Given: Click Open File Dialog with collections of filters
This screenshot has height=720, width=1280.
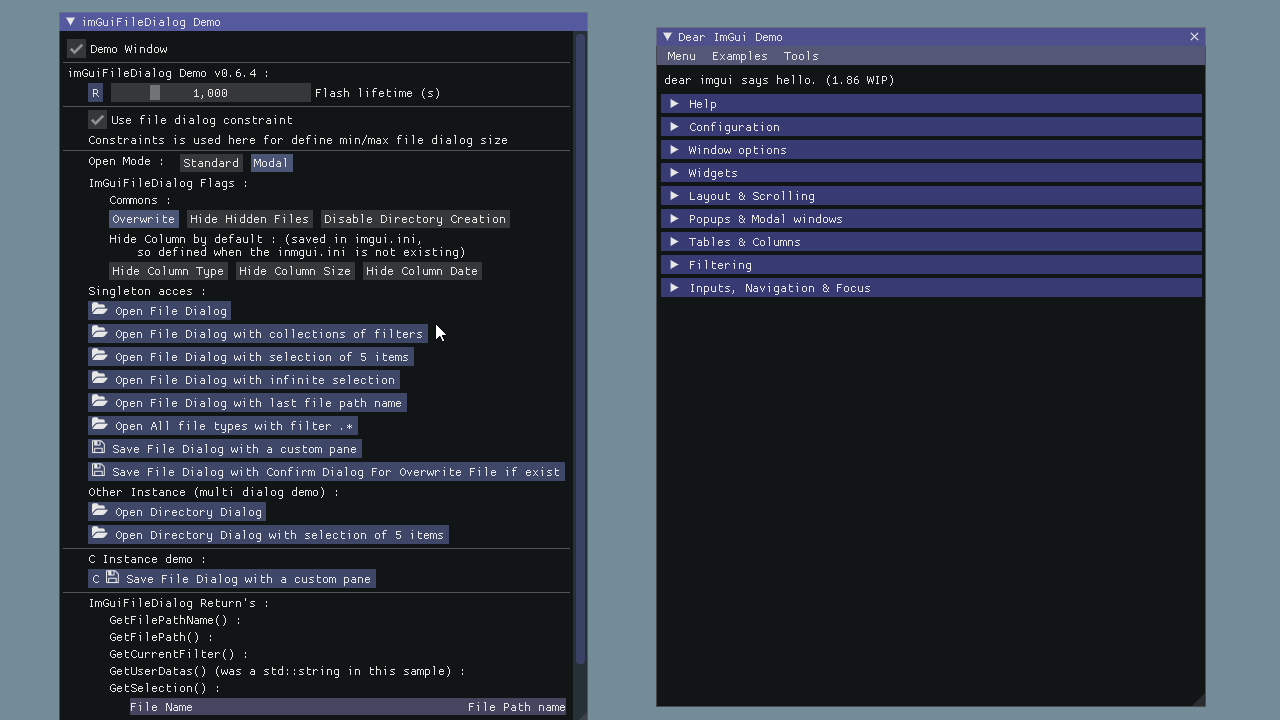Looking at the screenshot, I should 258,333.
